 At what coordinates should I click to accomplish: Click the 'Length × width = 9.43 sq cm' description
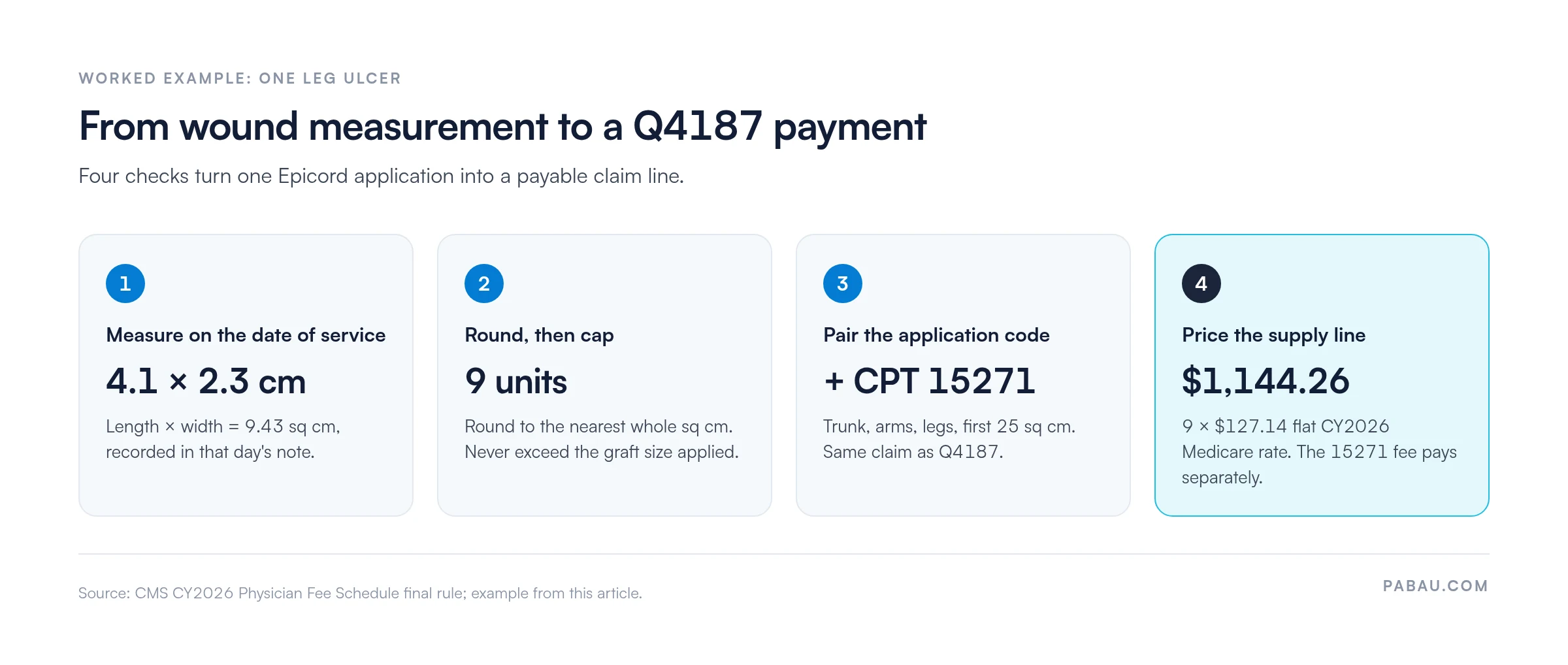[x=223, y=439]
